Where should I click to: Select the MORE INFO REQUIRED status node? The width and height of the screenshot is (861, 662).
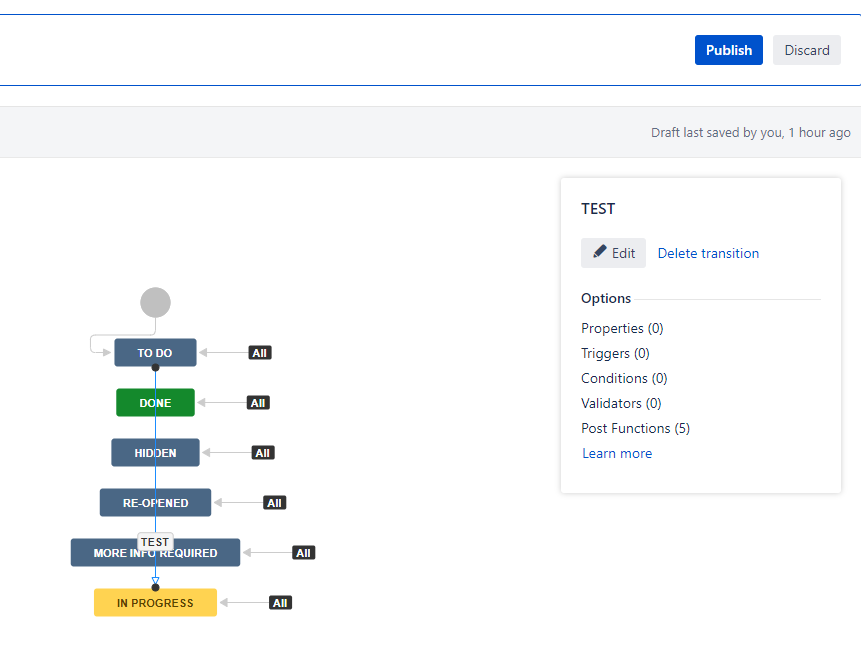click(155, 552)
